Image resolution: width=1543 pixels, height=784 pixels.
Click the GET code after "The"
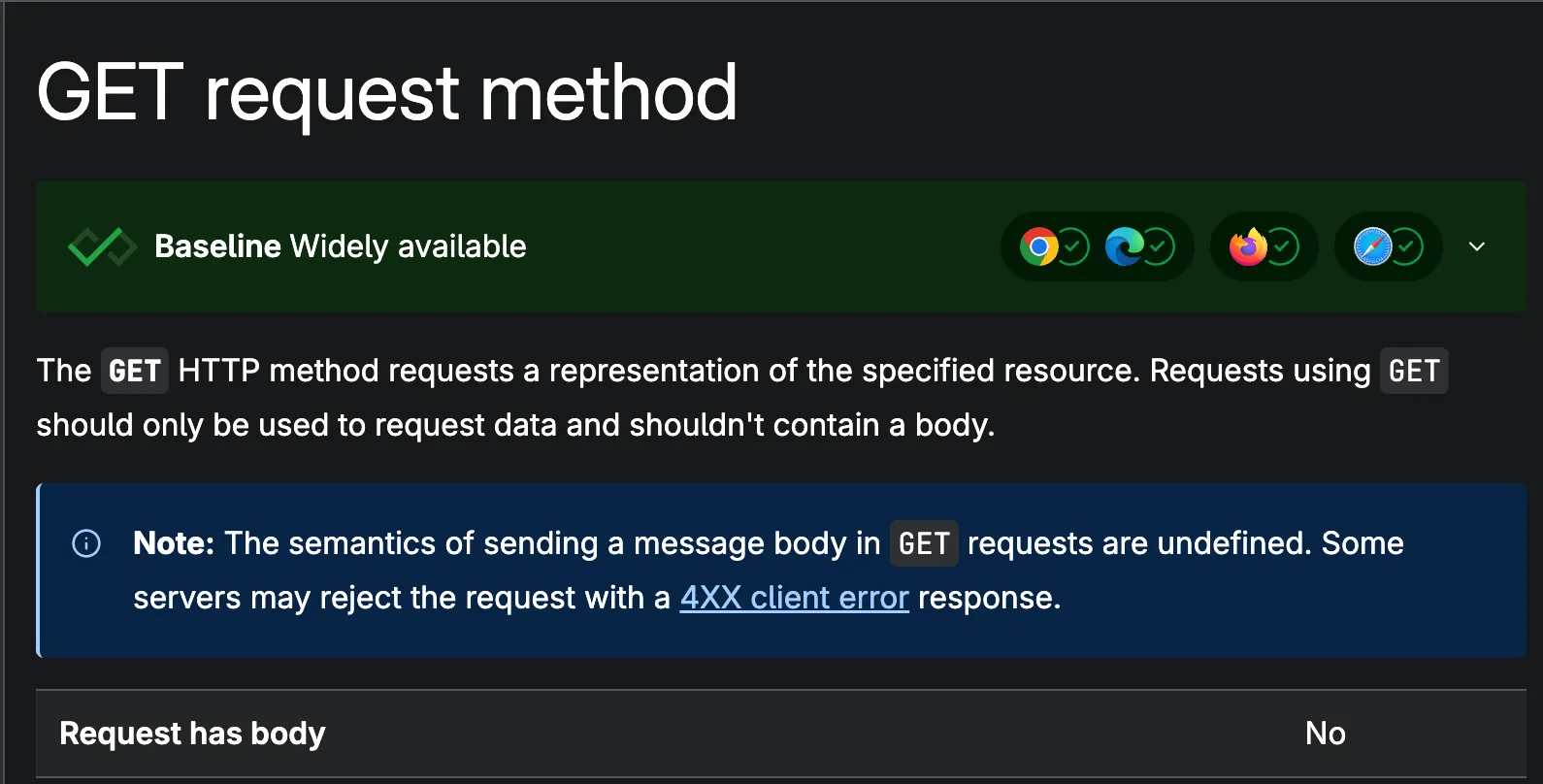point(134,371)
